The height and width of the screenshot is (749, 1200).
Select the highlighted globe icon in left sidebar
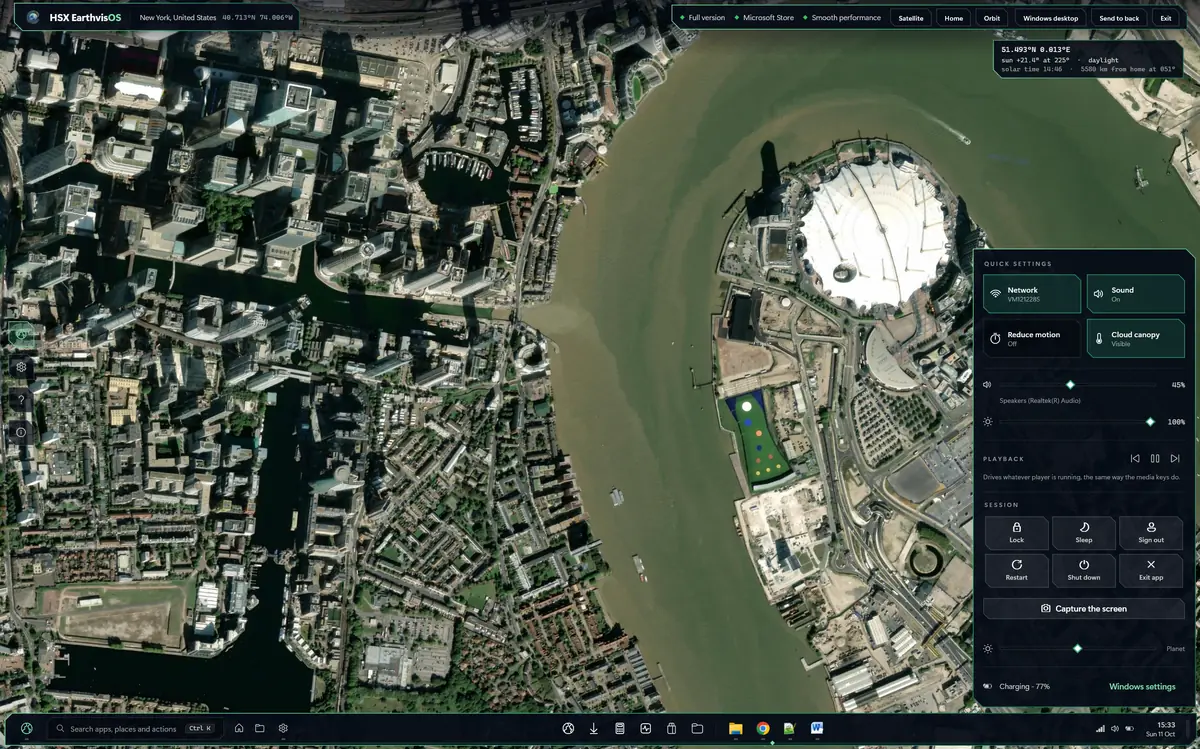click(21, 335)
